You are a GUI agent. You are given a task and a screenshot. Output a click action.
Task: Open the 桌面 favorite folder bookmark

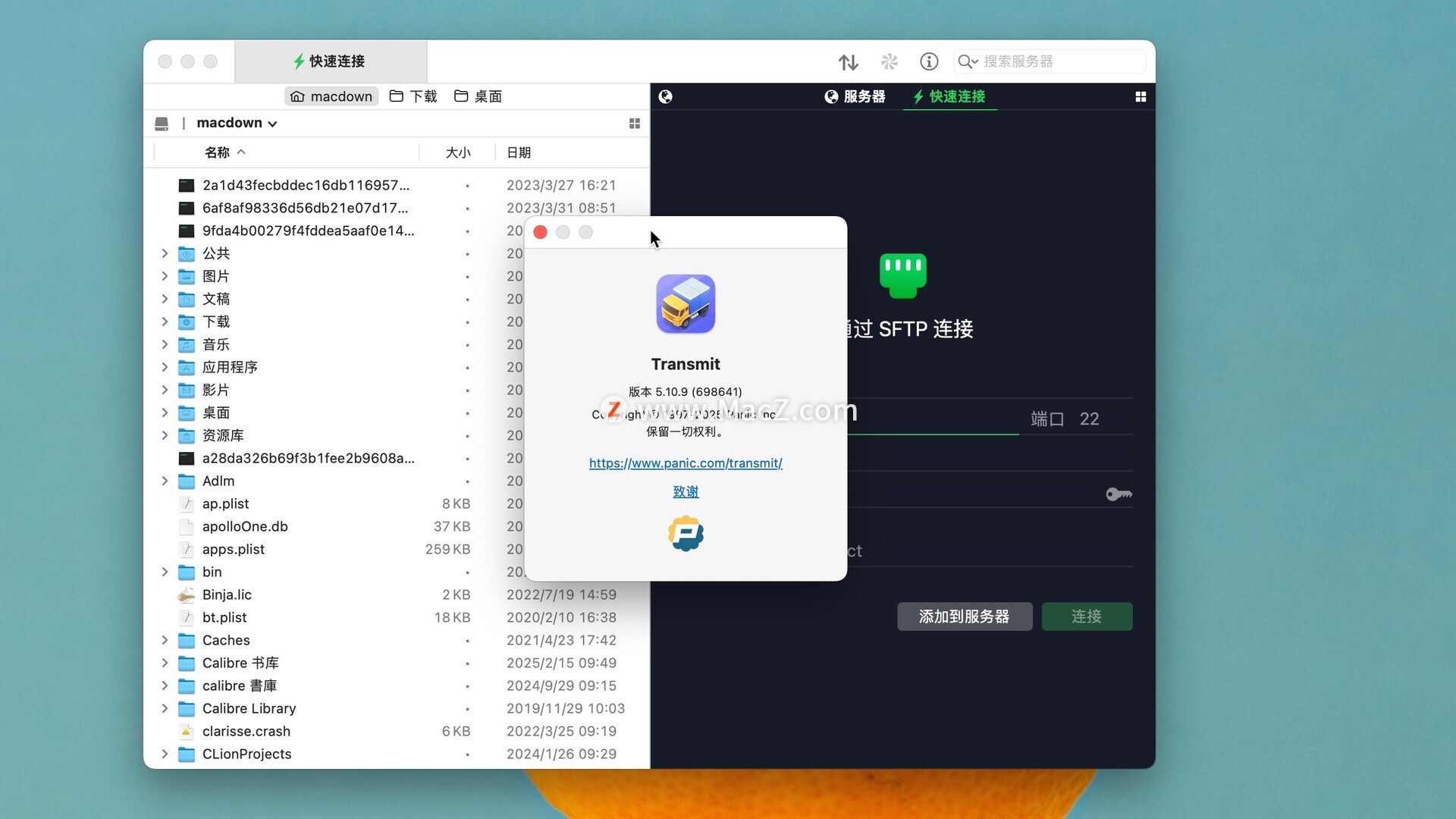coord(479,96)
